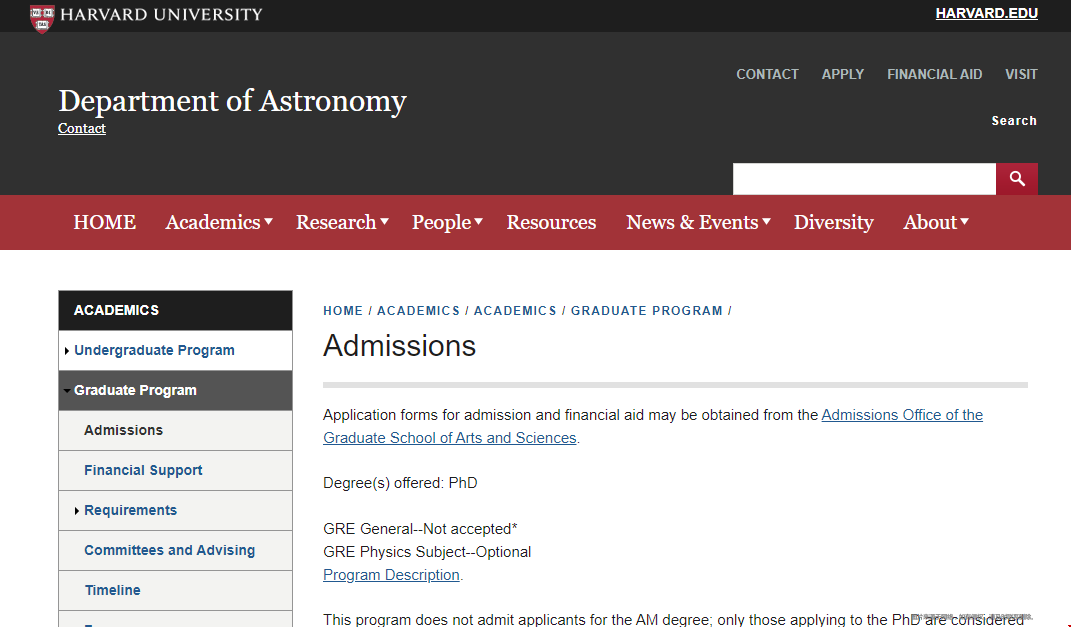Open the News & Events nav menu
The height and width of the screenshot is (627, 1071).
coord(692,222)
